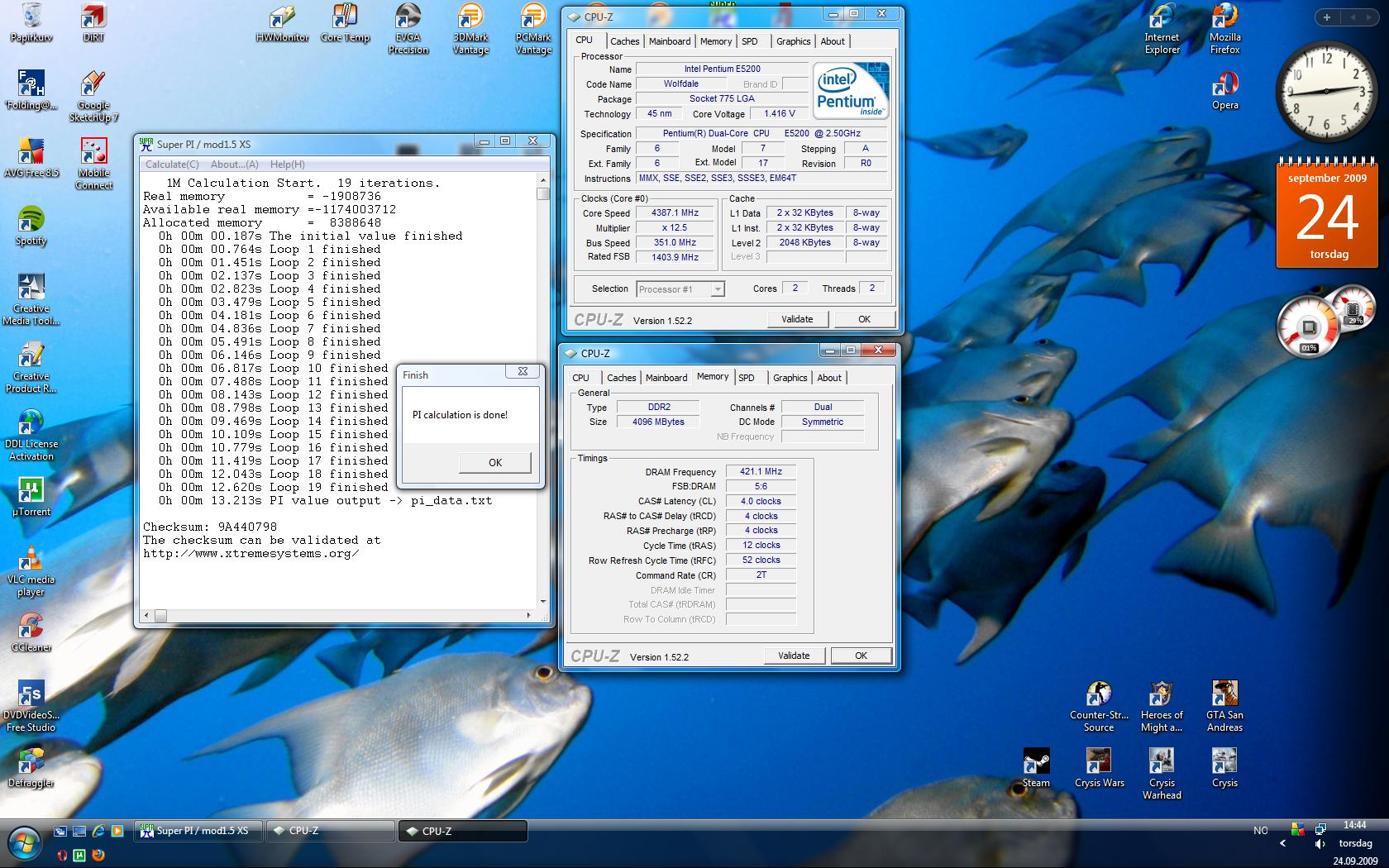Click OK in the Finish dialog
Screen dimensions: 1389x868
click(494, 462)
